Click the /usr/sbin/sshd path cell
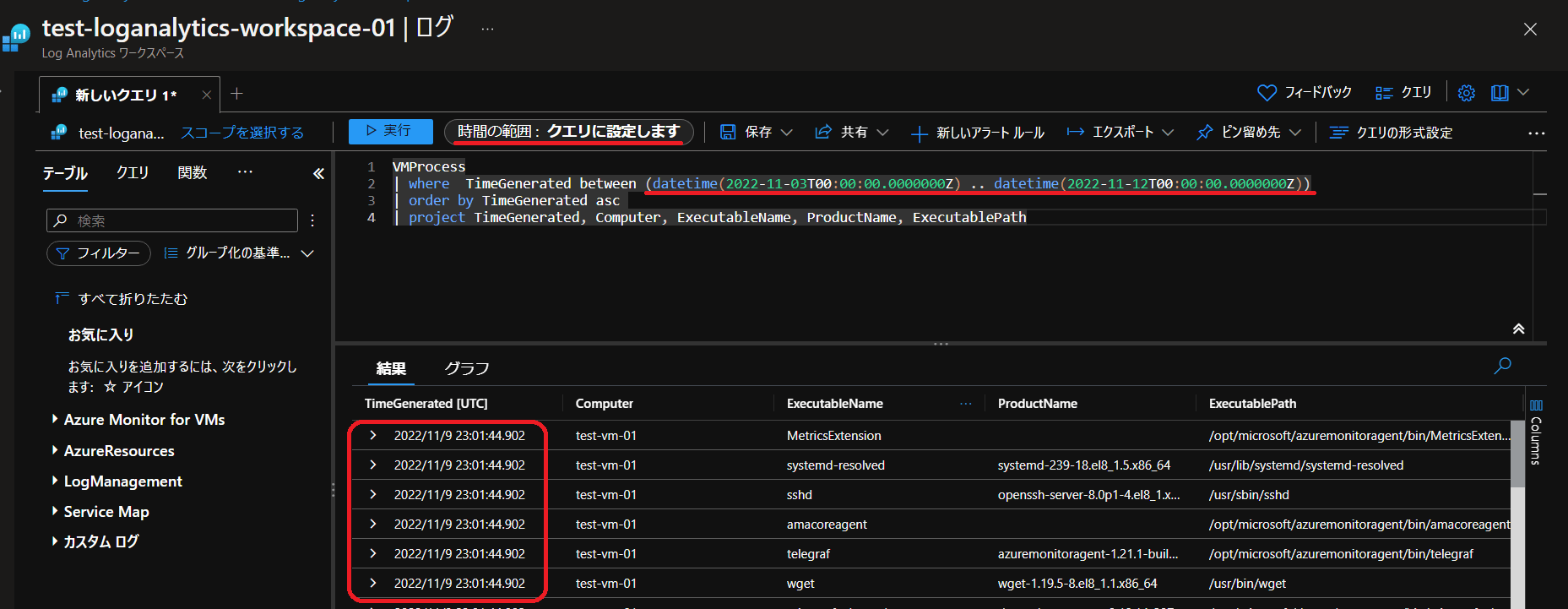The image size is (1568, 609). coord(1249,495)
